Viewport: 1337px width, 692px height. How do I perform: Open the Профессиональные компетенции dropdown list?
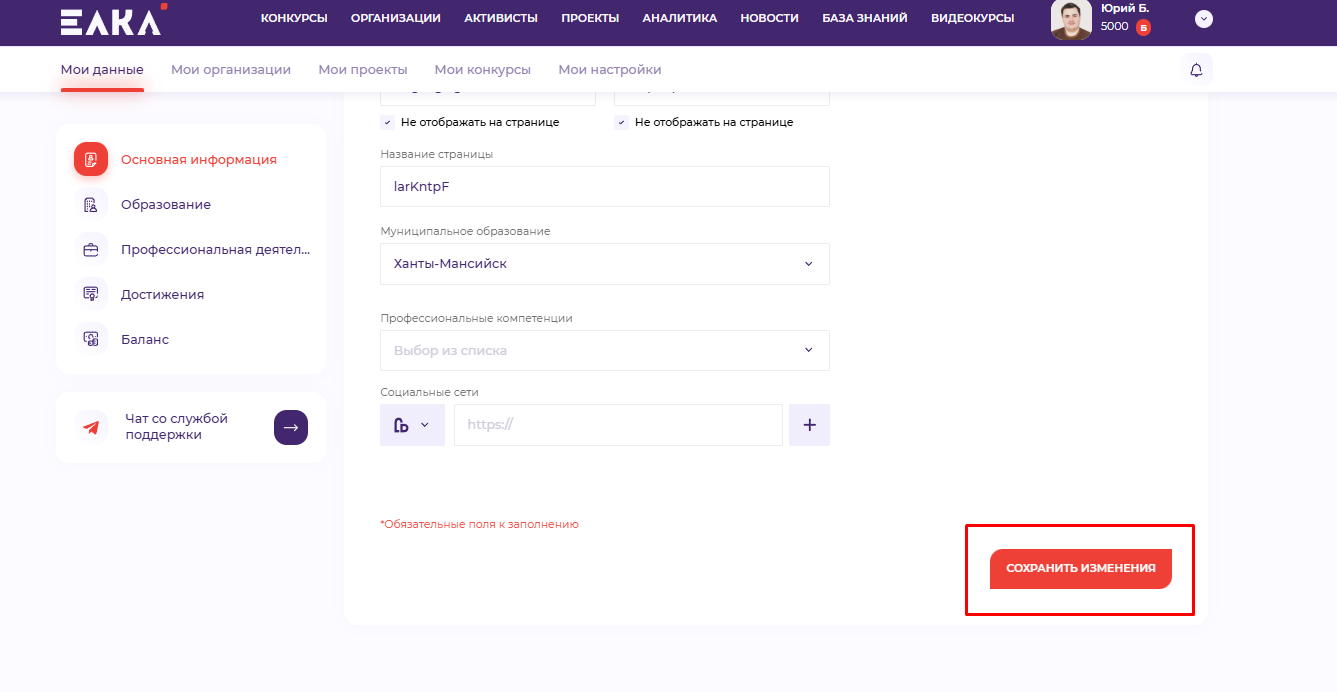[605, 351]
